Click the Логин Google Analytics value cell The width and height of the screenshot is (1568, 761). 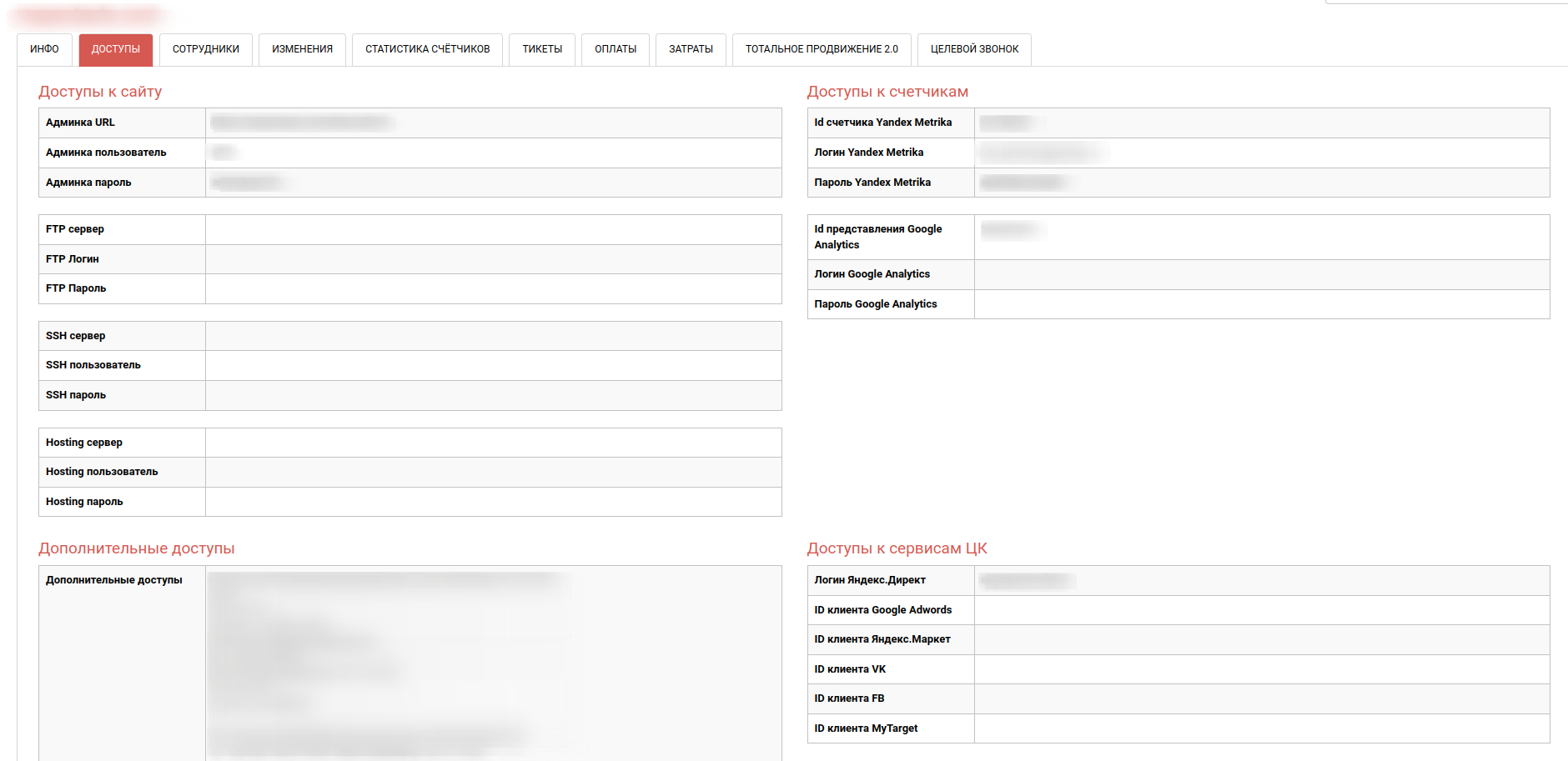click(1261, 274)
